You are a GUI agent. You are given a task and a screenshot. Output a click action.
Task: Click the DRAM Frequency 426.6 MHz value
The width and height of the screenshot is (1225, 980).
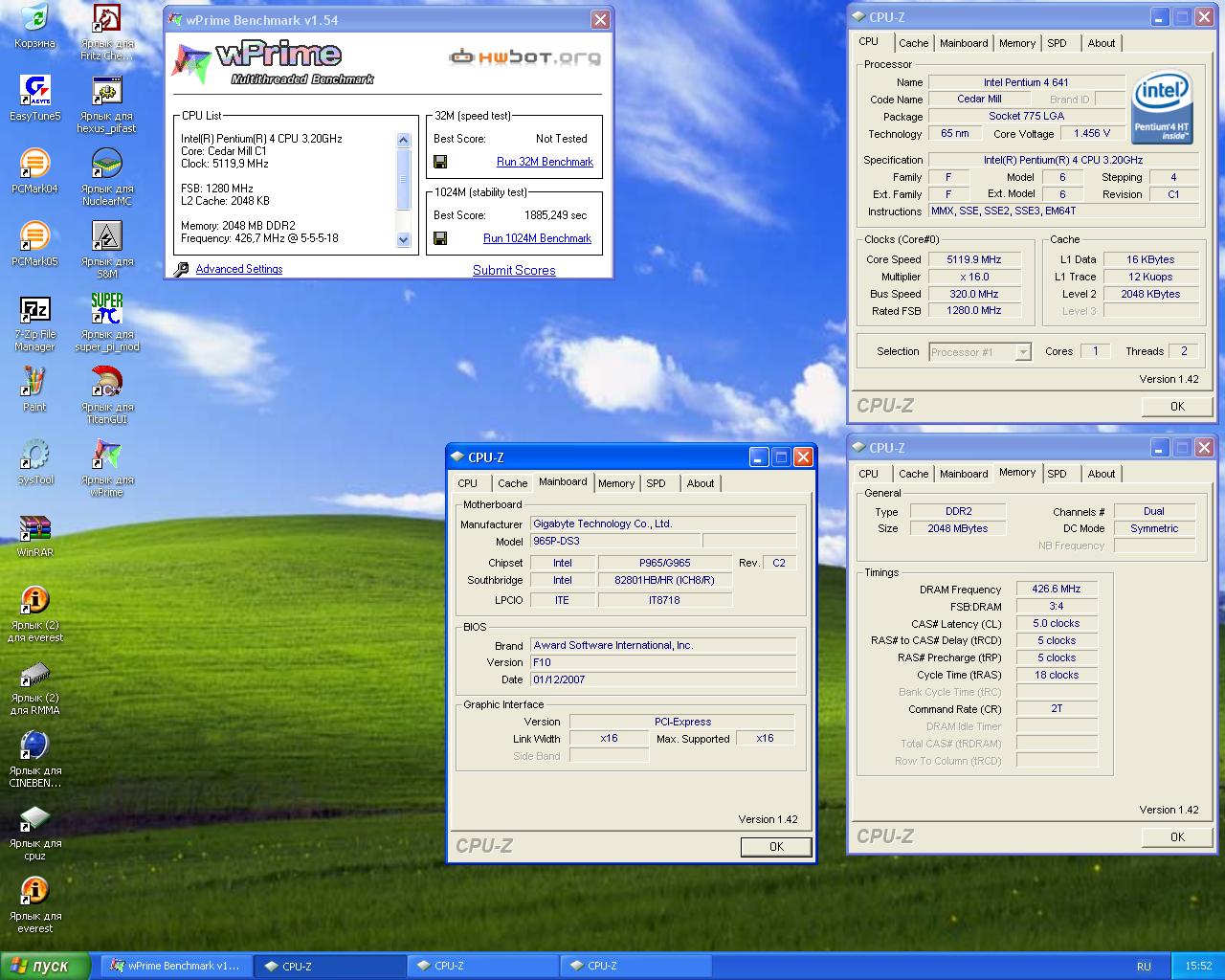pyautogui.click(x=1056, y=590)
